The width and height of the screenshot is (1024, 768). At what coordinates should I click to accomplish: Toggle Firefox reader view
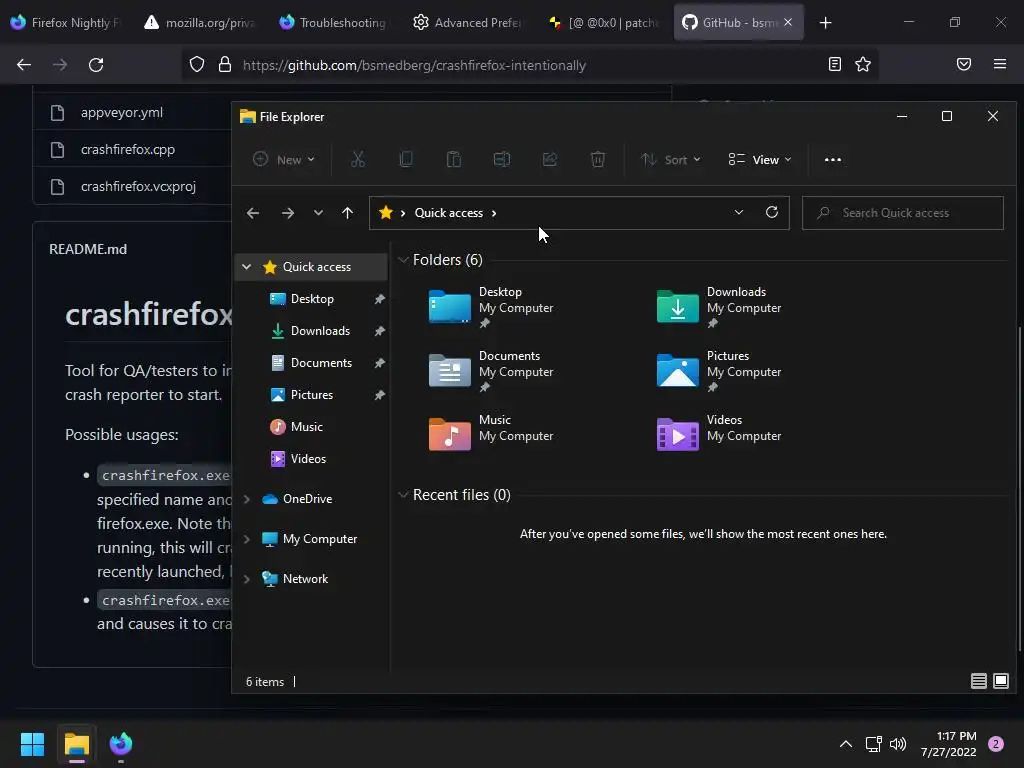pos(834,64)
